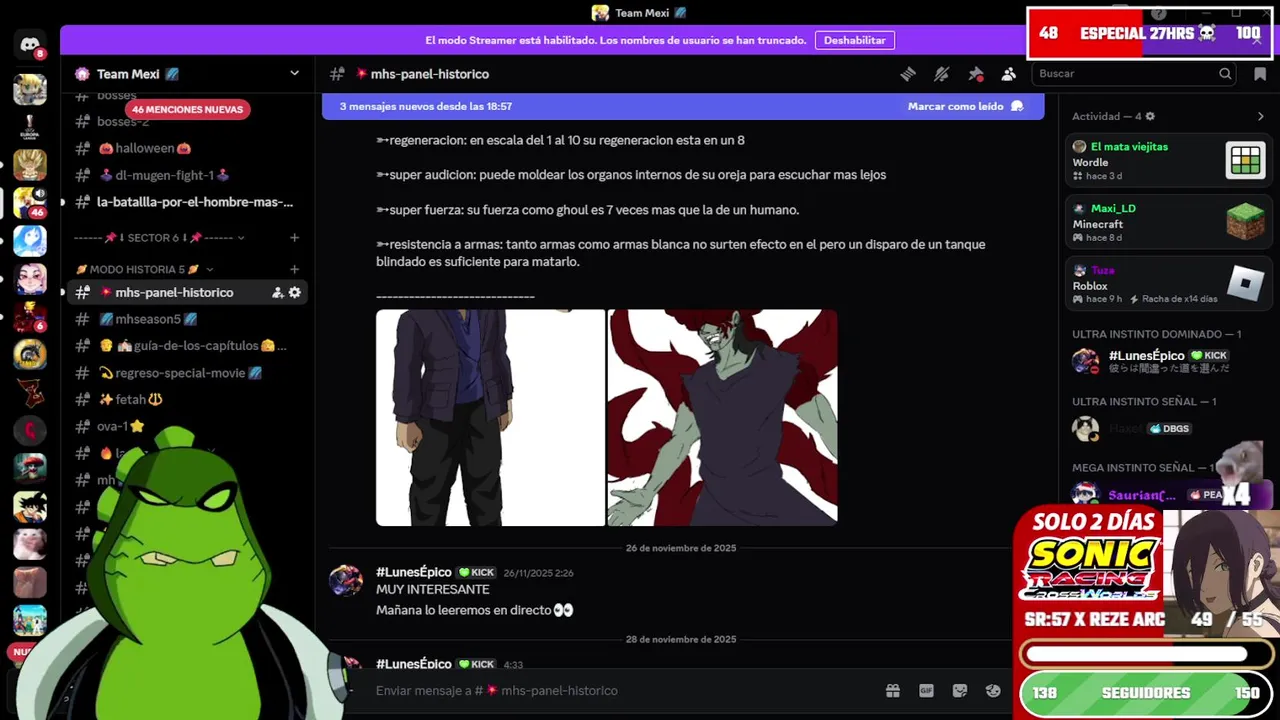Image resolution: width=1280 pixels, height=720 pixels.
Task: Add channel to MODO HISTORIA 5 category
Action: click(294, 269)
